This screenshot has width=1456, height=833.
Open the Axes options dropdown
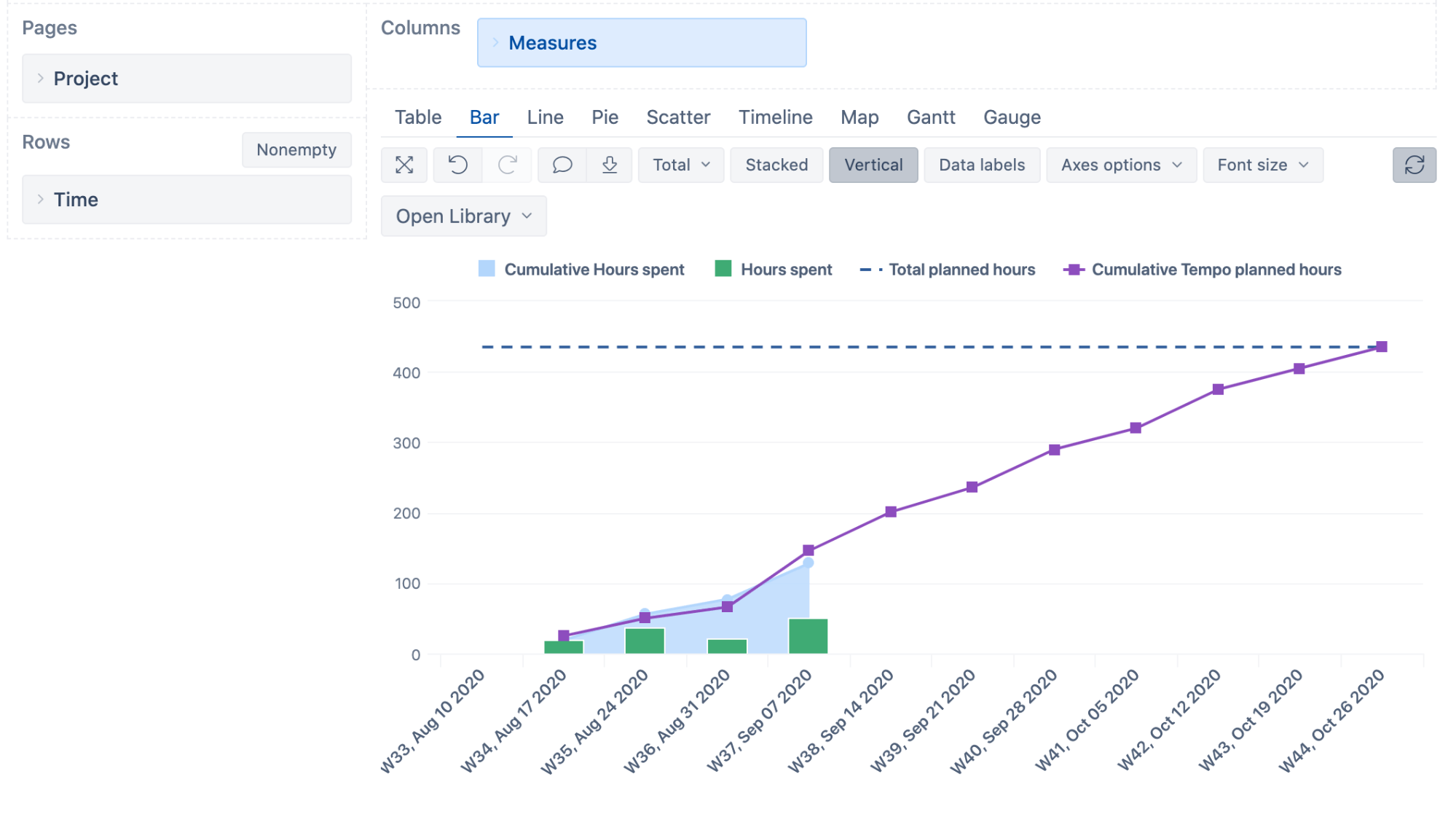[x=1120, y=165]
